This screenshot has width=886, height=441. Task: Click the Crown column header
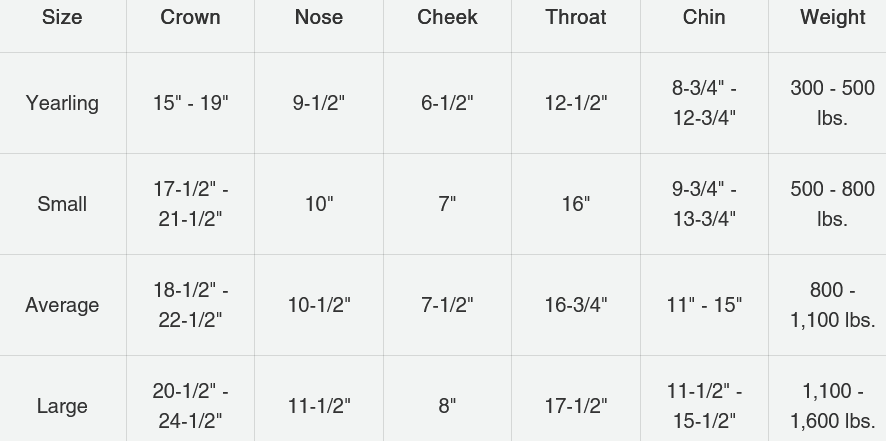190,17
